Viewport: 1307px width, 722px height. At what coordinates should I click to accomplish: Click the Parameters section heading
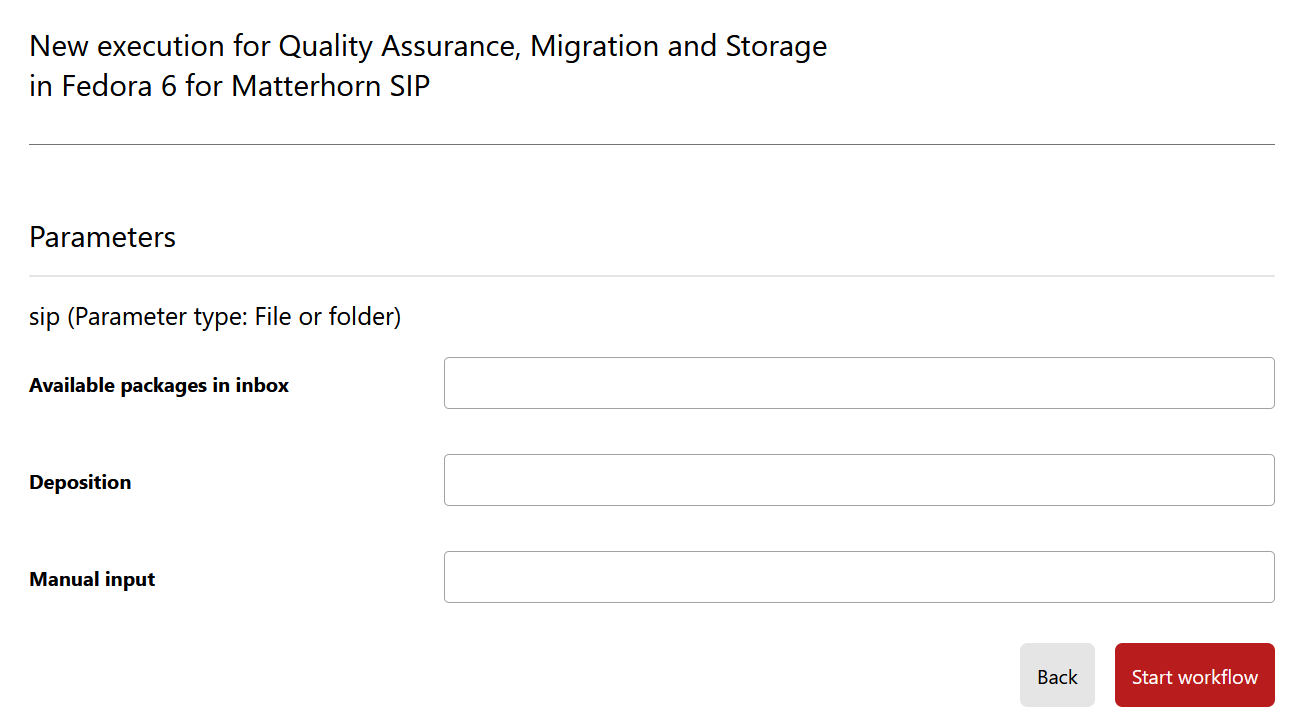click(102, 237)
